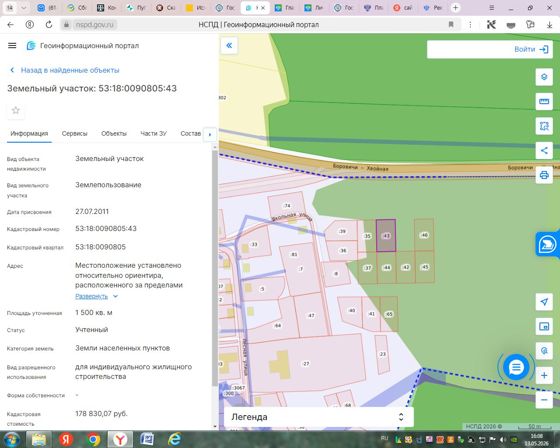The image size is (560, 448).
Task: Switch to Объекты tab
Action: tap(114, 134)
